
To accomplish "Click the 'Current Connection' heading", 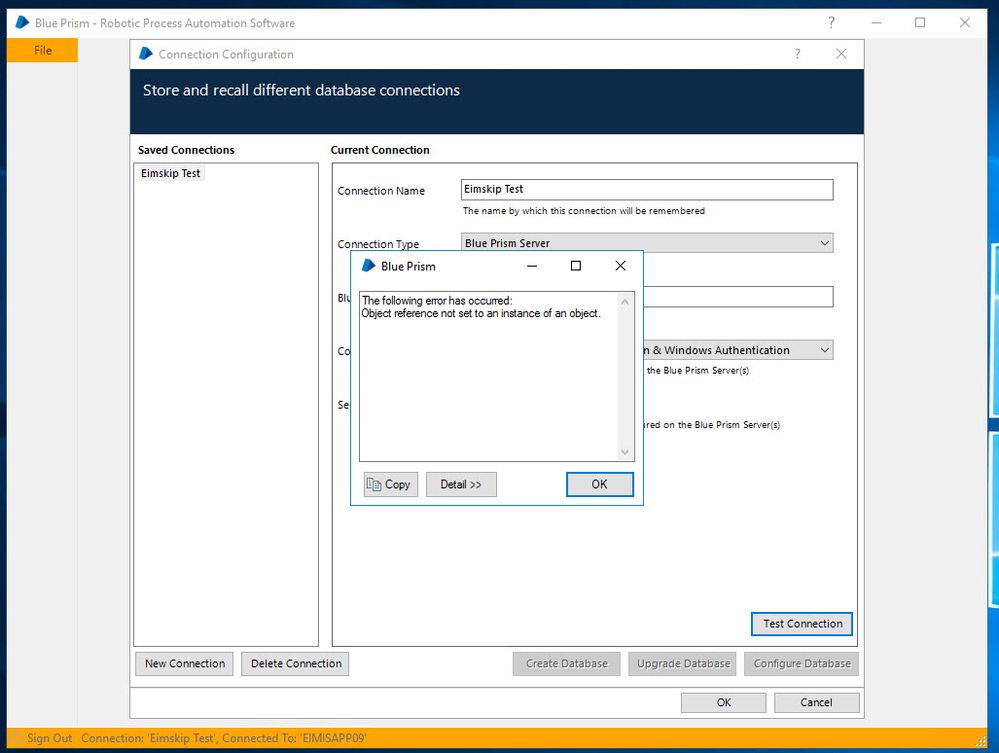I will [x=380, y=150].
